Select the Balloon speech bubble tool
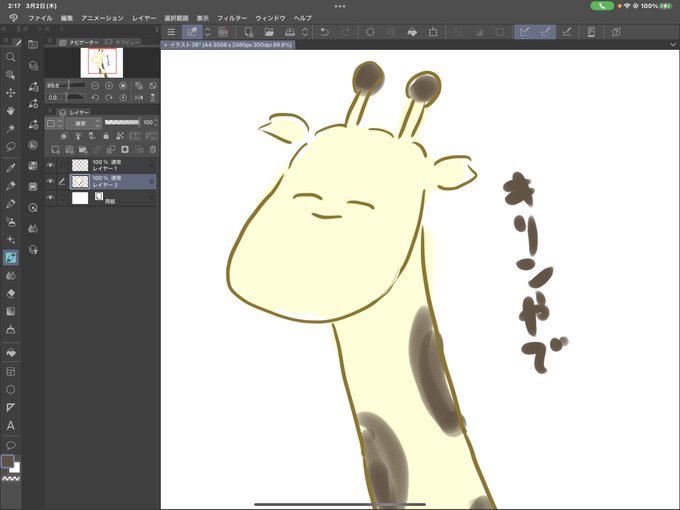 11,445
